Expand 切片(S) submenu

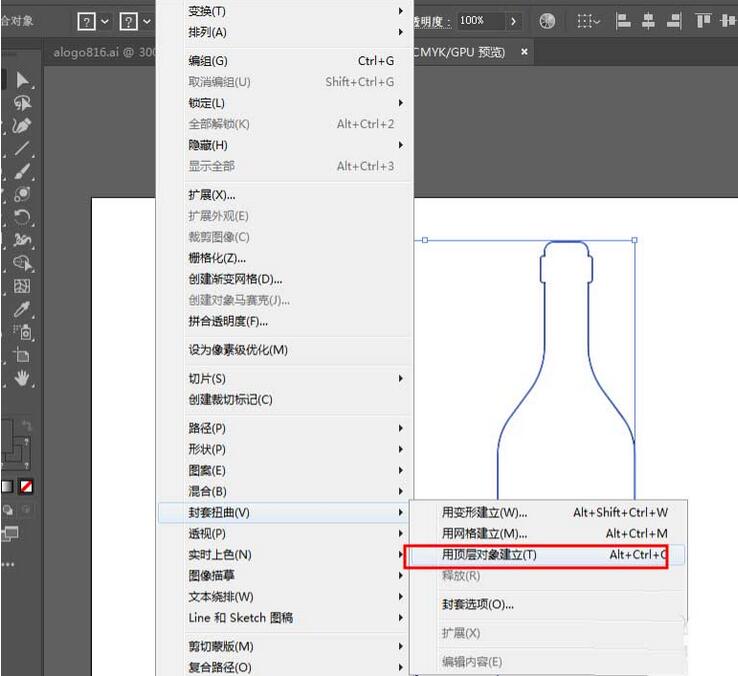pos(285,378)
